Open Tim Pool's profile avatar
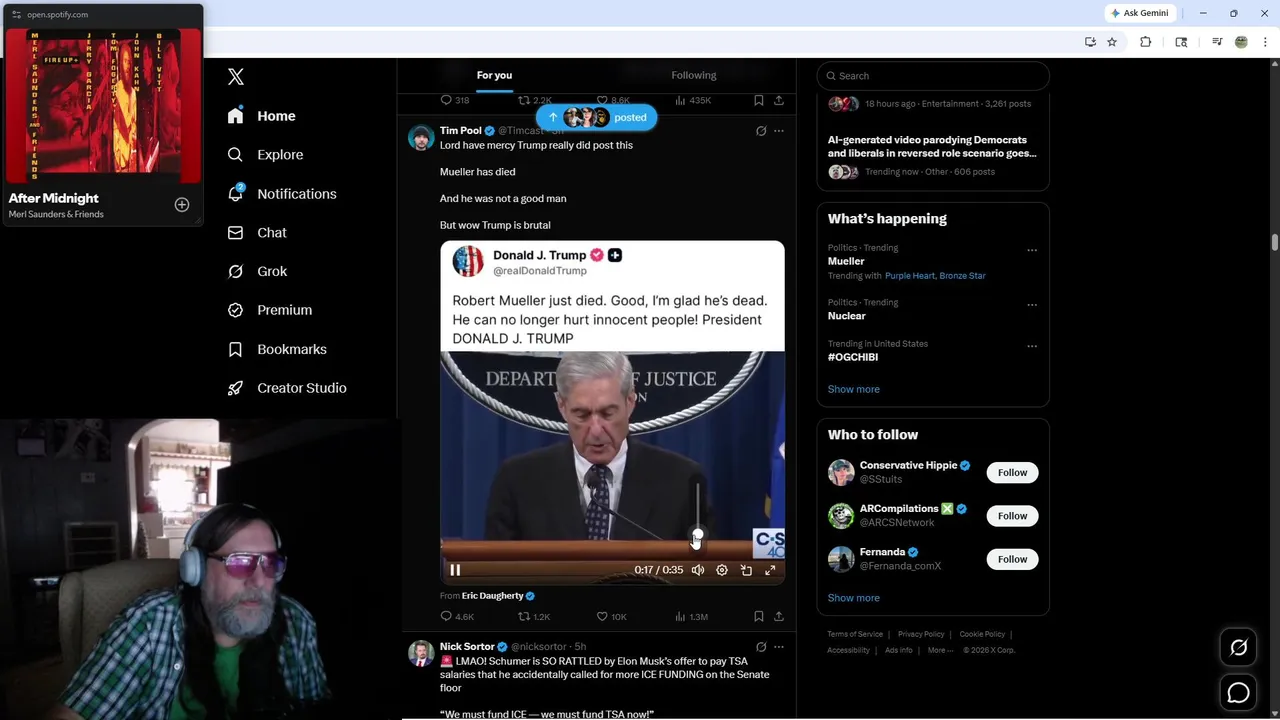Screen dimensions: 1280x720 point(421,137)
